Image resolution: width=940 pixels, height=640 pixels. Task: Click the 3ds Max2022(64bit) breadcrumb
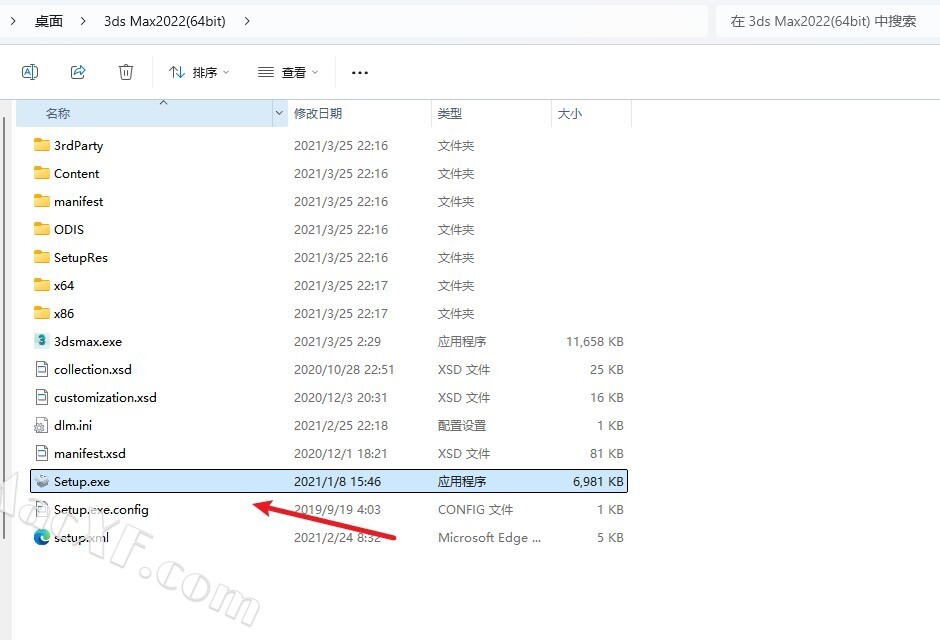[165, 22]
